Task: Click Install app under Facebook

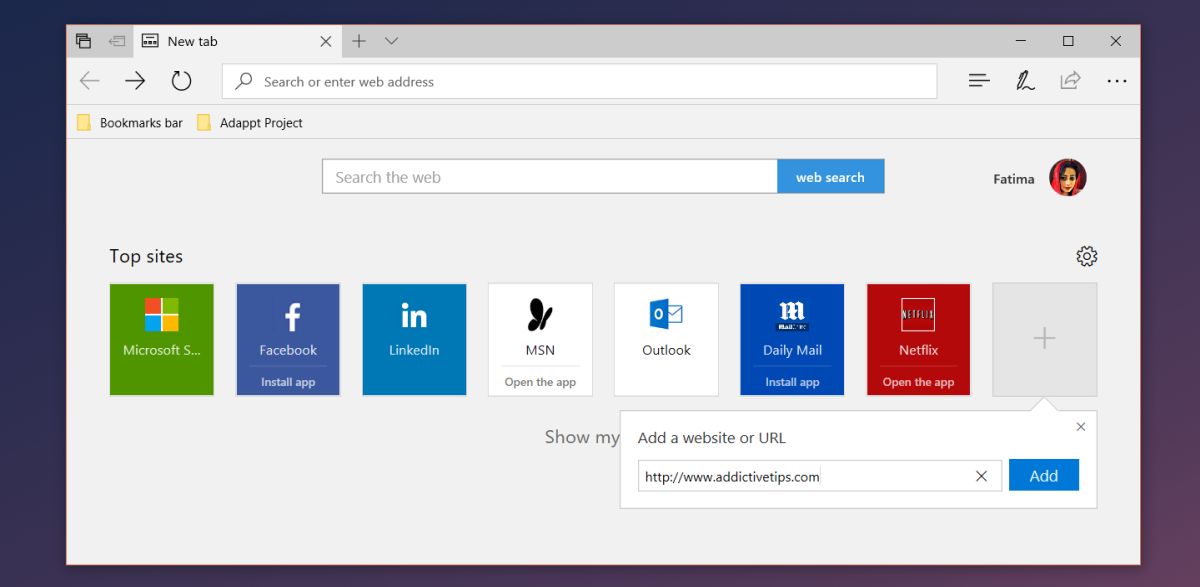Action: 288,382
